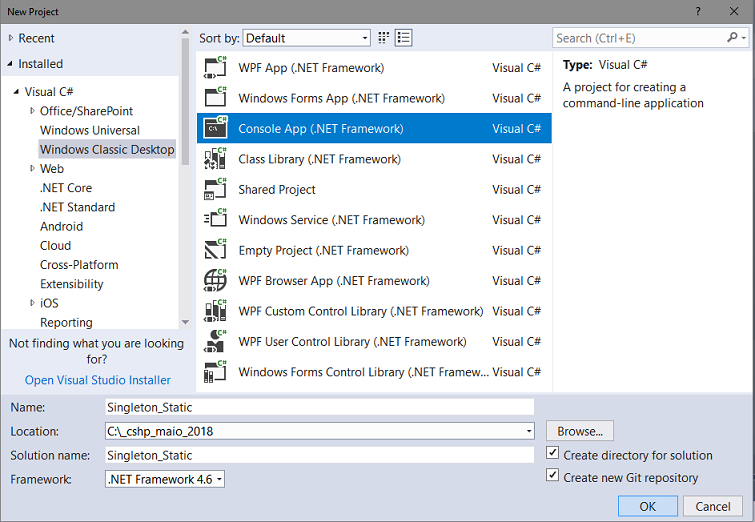Screen dimensions: 755x522
Task: Open the Framework version dropdown
Action: click(x=219, y=479)
